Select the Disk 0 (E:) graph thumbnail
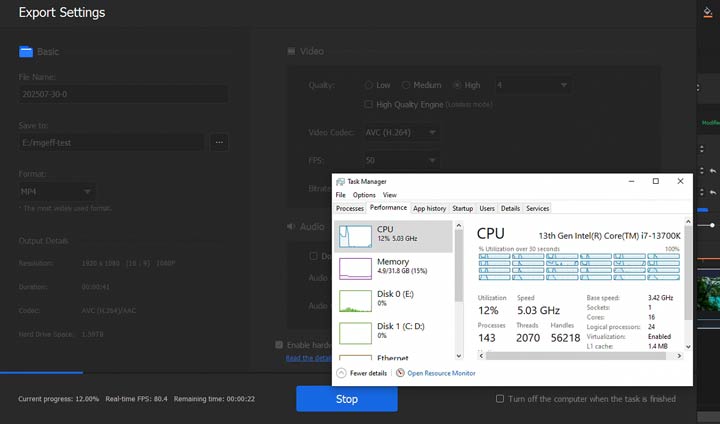 pos(355,301)
